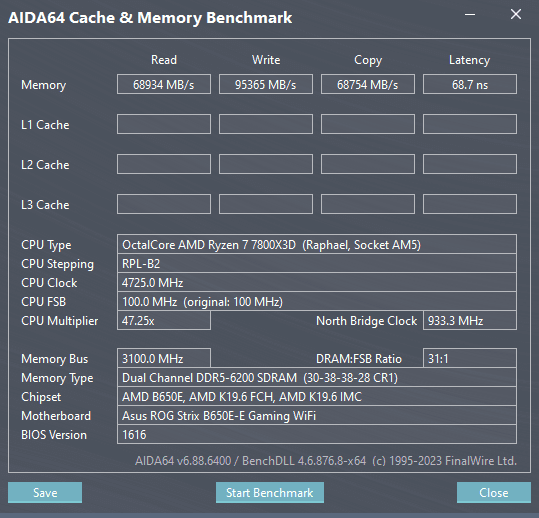Click the North Bridge Clock value

pos(470,320)
